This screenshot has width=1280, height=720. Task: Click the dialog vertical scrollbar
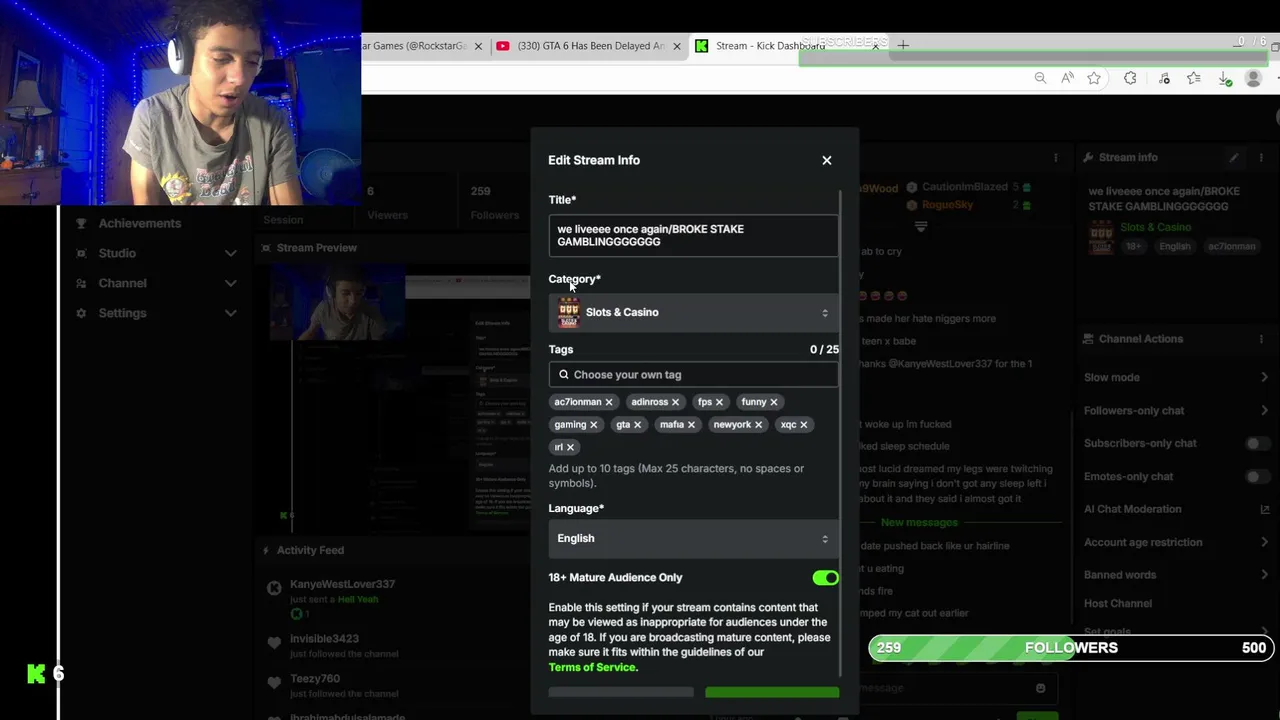(841, 432)
